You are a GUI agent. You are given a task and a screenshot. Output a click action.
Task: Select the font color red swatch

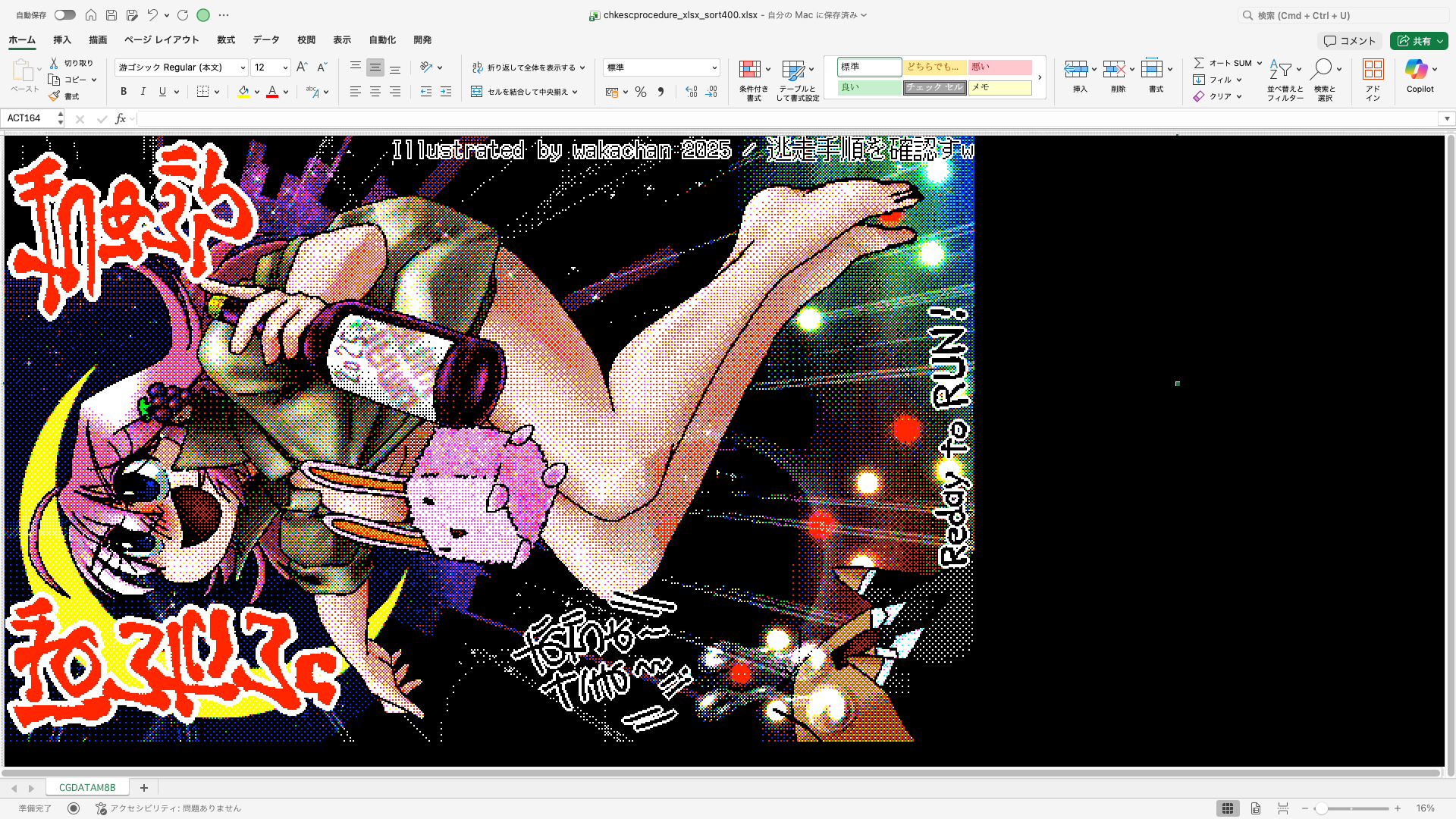(272, 91)
